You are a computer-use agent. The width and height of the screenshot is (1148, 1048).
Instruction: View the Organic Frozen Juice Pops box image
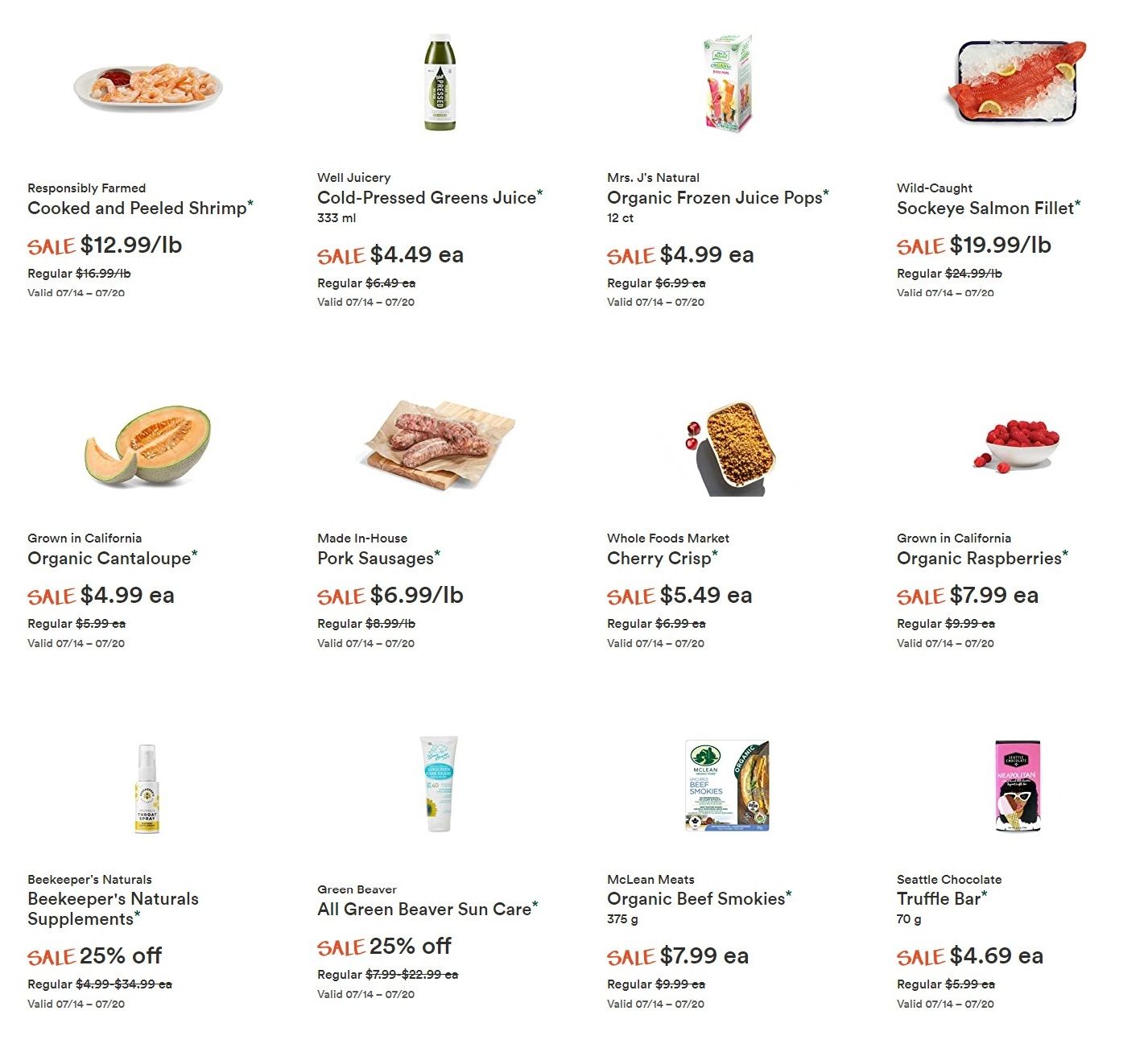coord(728,83)
